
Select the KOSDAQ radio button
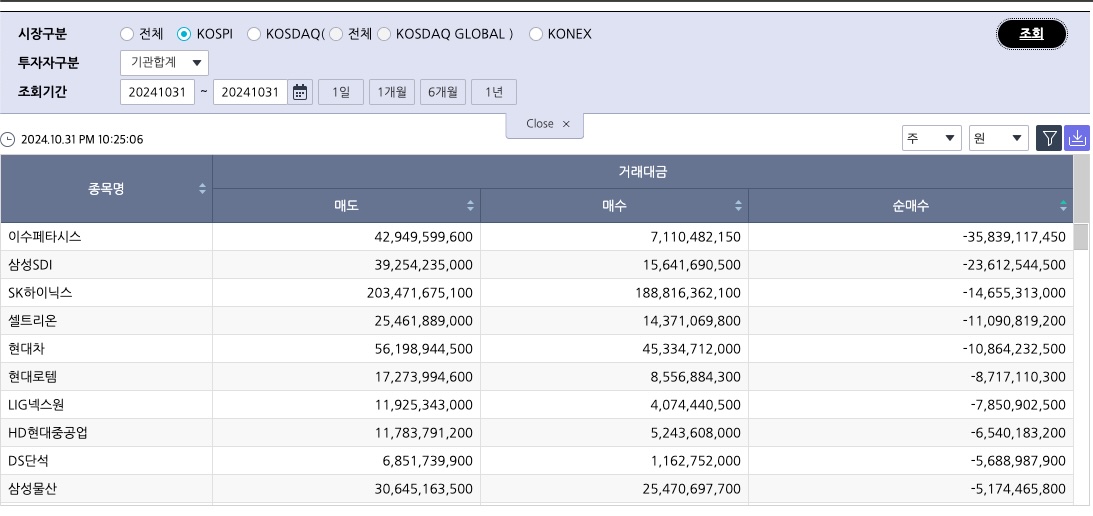point(254,33)
